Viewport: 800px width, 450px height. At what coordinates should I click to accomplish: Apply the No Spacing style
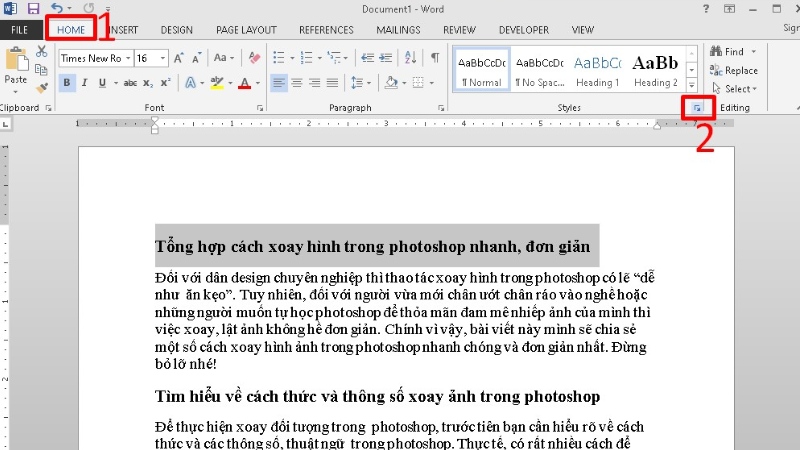540,70
